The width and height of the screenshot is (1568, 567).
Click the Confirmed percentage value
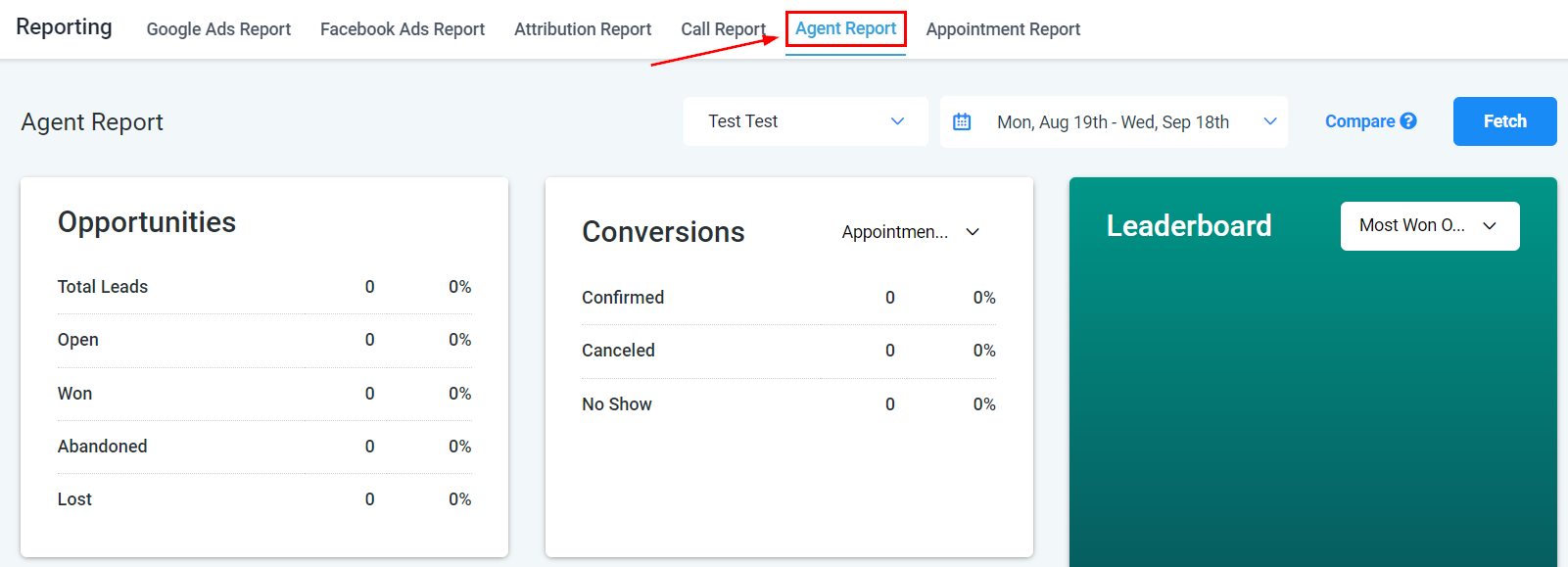pos(984,298)
